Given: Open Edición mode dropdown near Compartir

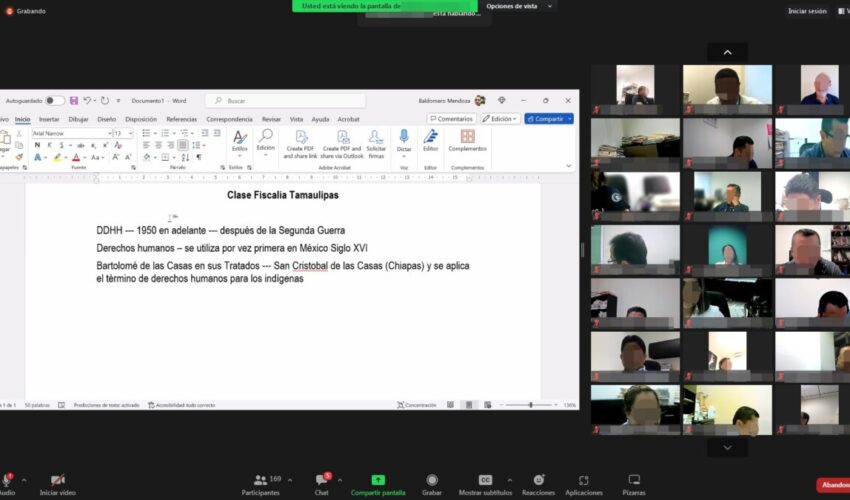Looking at the screenshot, I should point(500,119).
